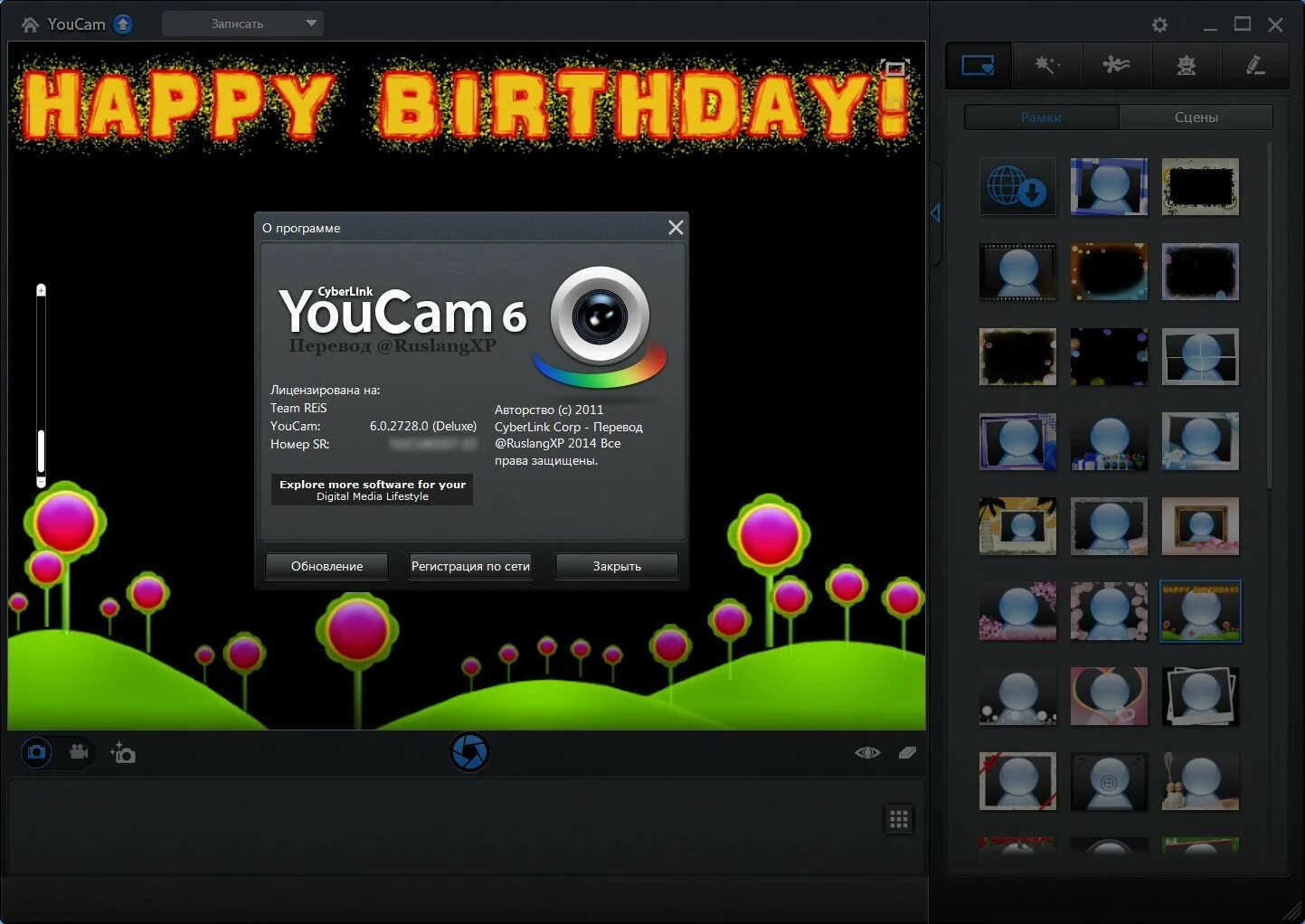Click the round shutter capture button
The width and height of the screenshot is (1305, 924).
point(469,752)
